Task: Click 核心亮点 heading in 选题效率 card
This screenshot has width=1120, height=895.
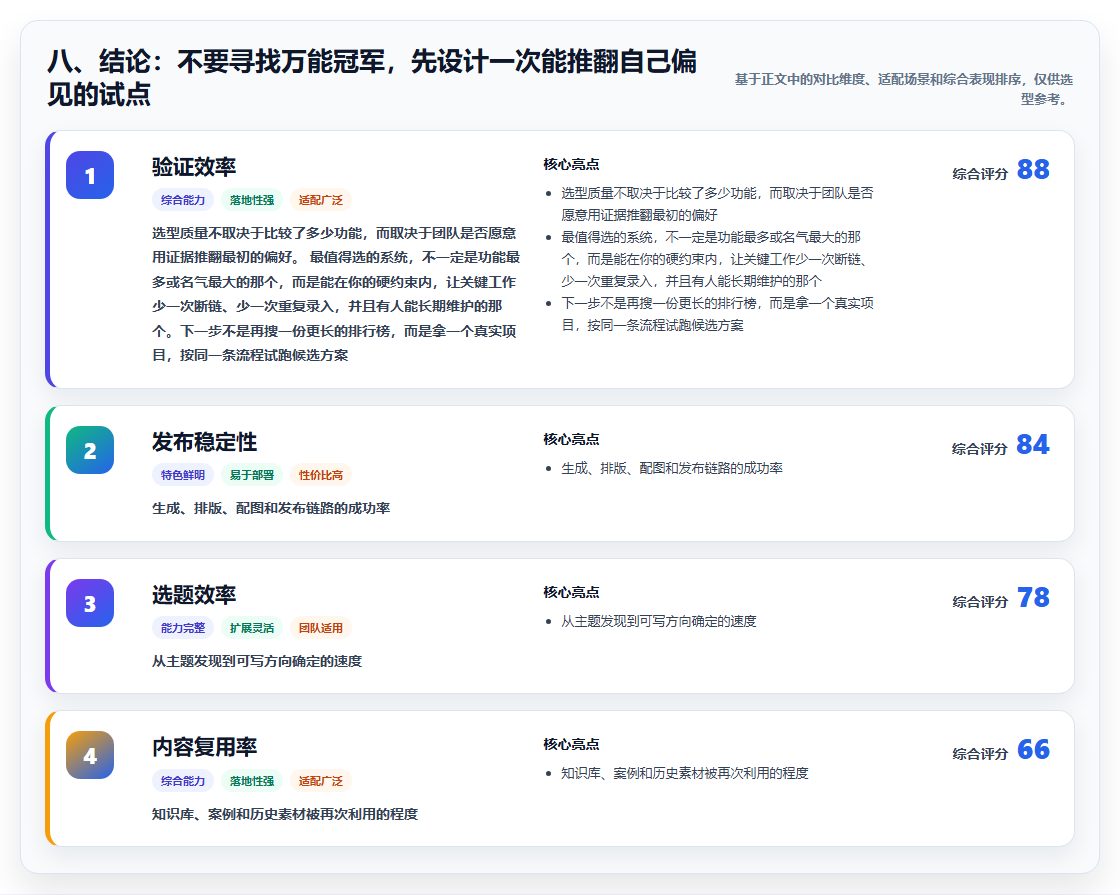Action: 571,592
